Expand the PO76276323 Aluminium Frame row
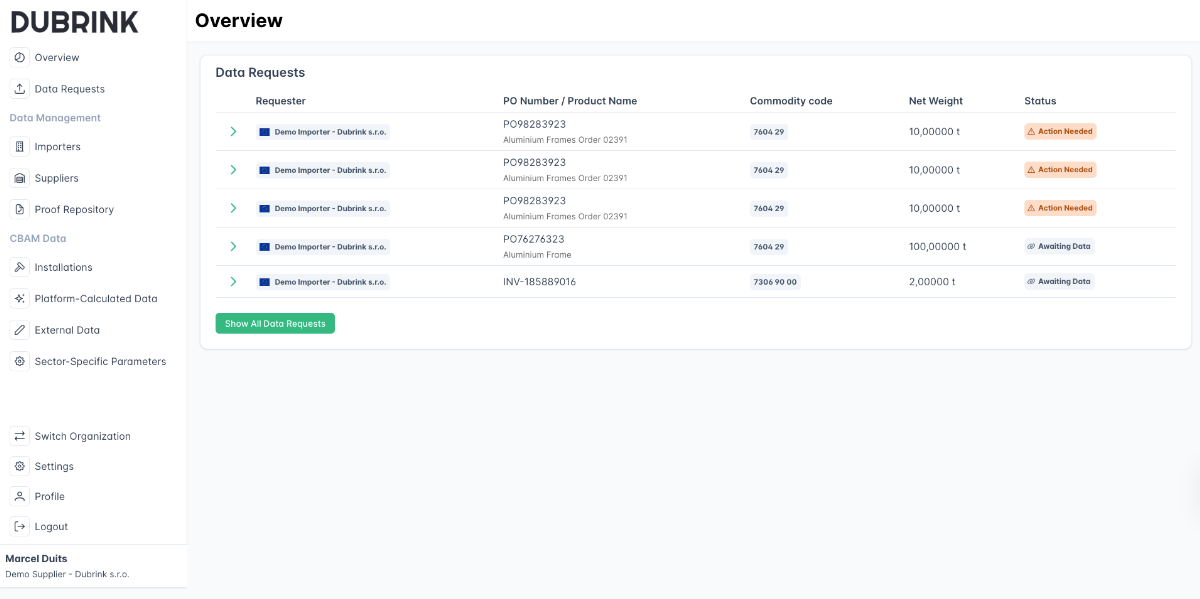 [233, 246]
